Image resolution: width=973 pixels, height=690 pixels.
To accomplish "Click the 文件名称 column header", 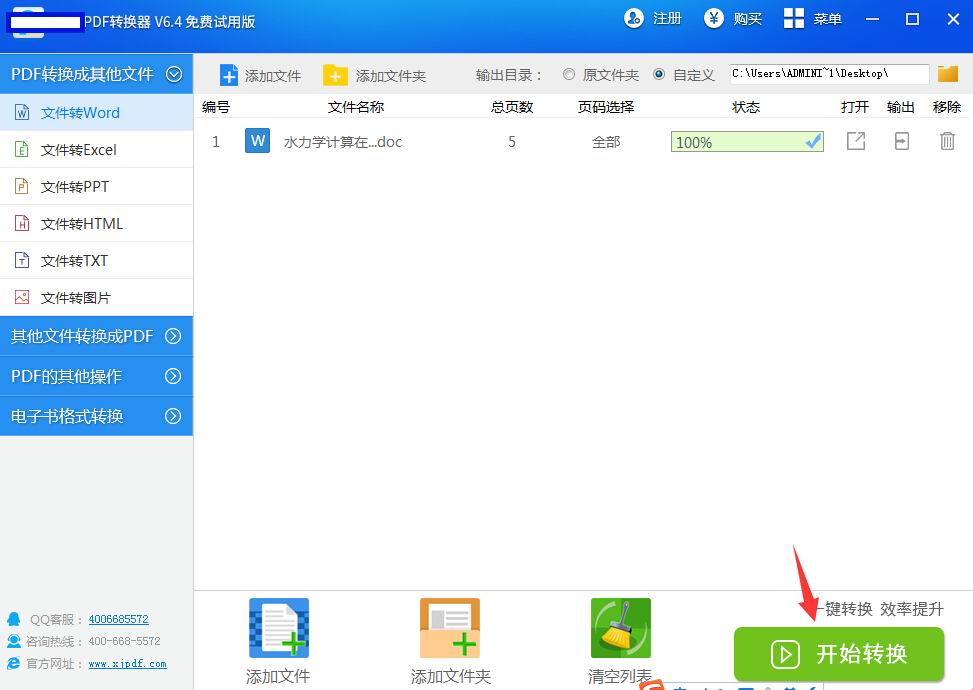I will 356,107.
